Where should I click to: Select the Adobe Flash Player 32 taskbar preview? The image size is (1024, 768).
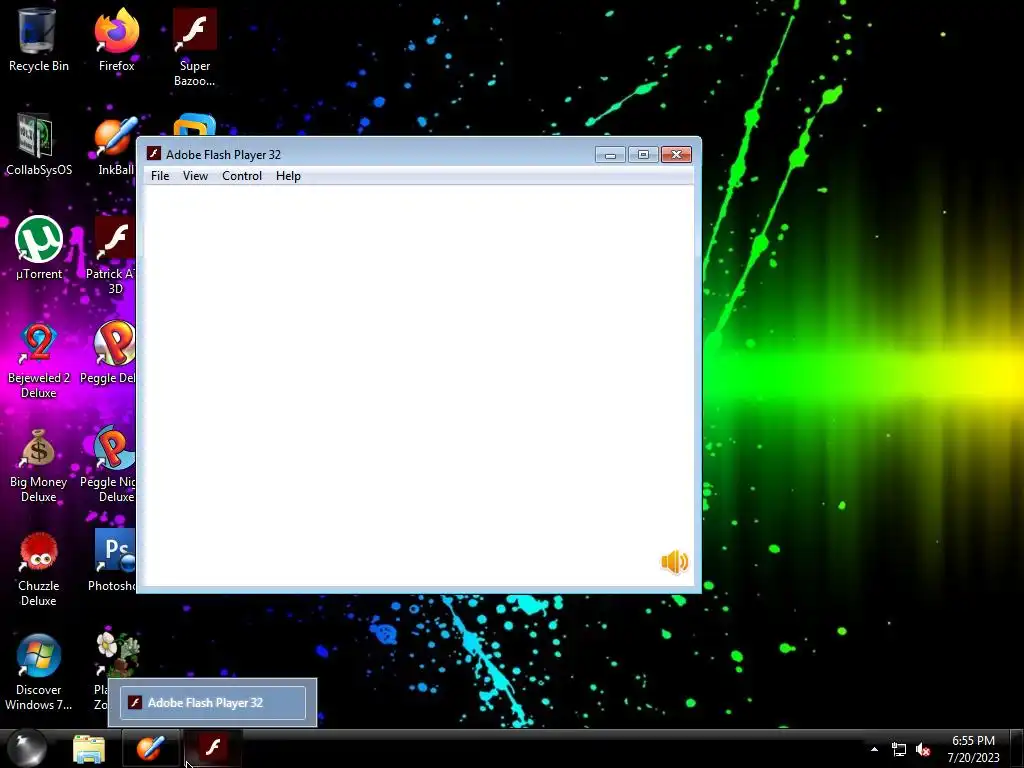coord(213,703)
